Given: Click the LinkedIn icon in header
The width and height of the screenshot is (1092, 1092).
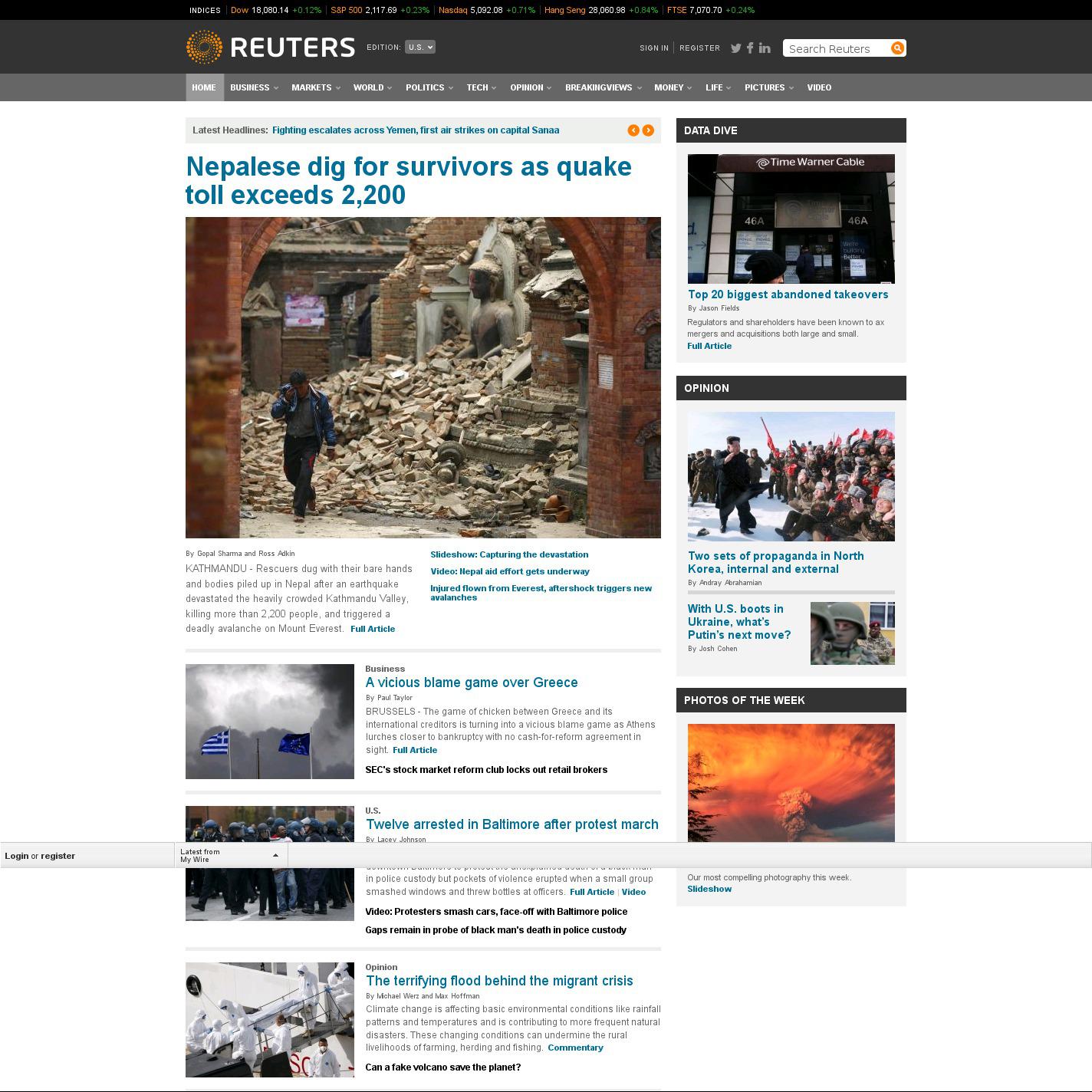Looking at the screenshot, I should (765, 48).
